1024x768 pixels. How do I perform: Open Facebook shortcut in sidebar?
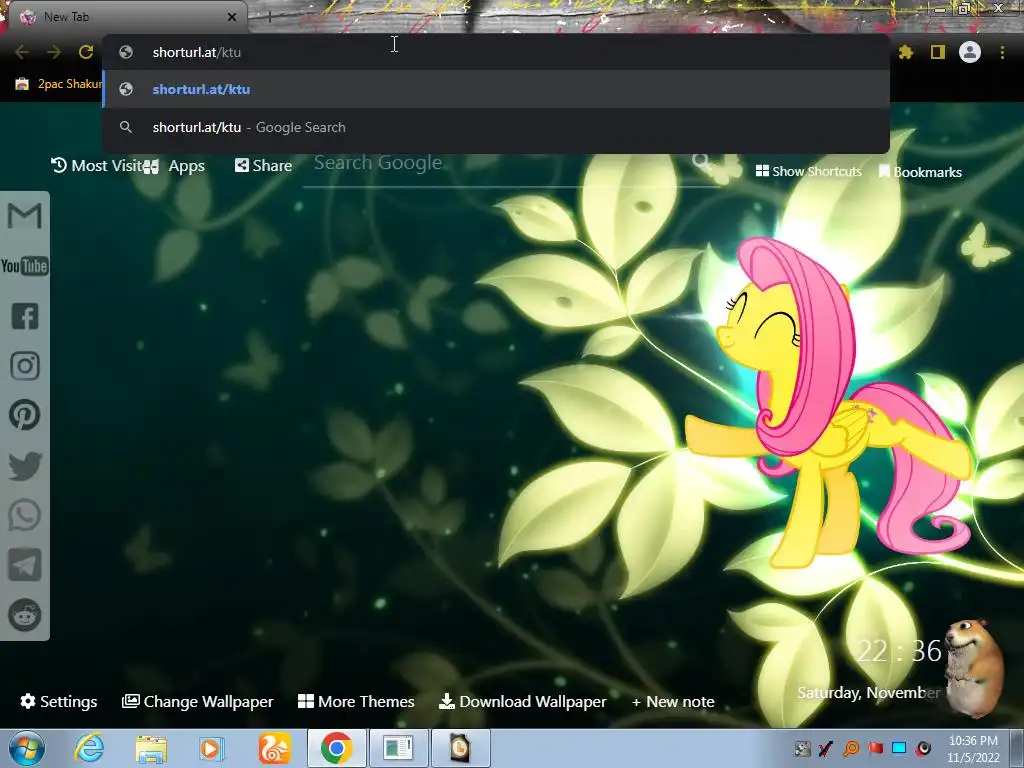(x=25, y=316)
